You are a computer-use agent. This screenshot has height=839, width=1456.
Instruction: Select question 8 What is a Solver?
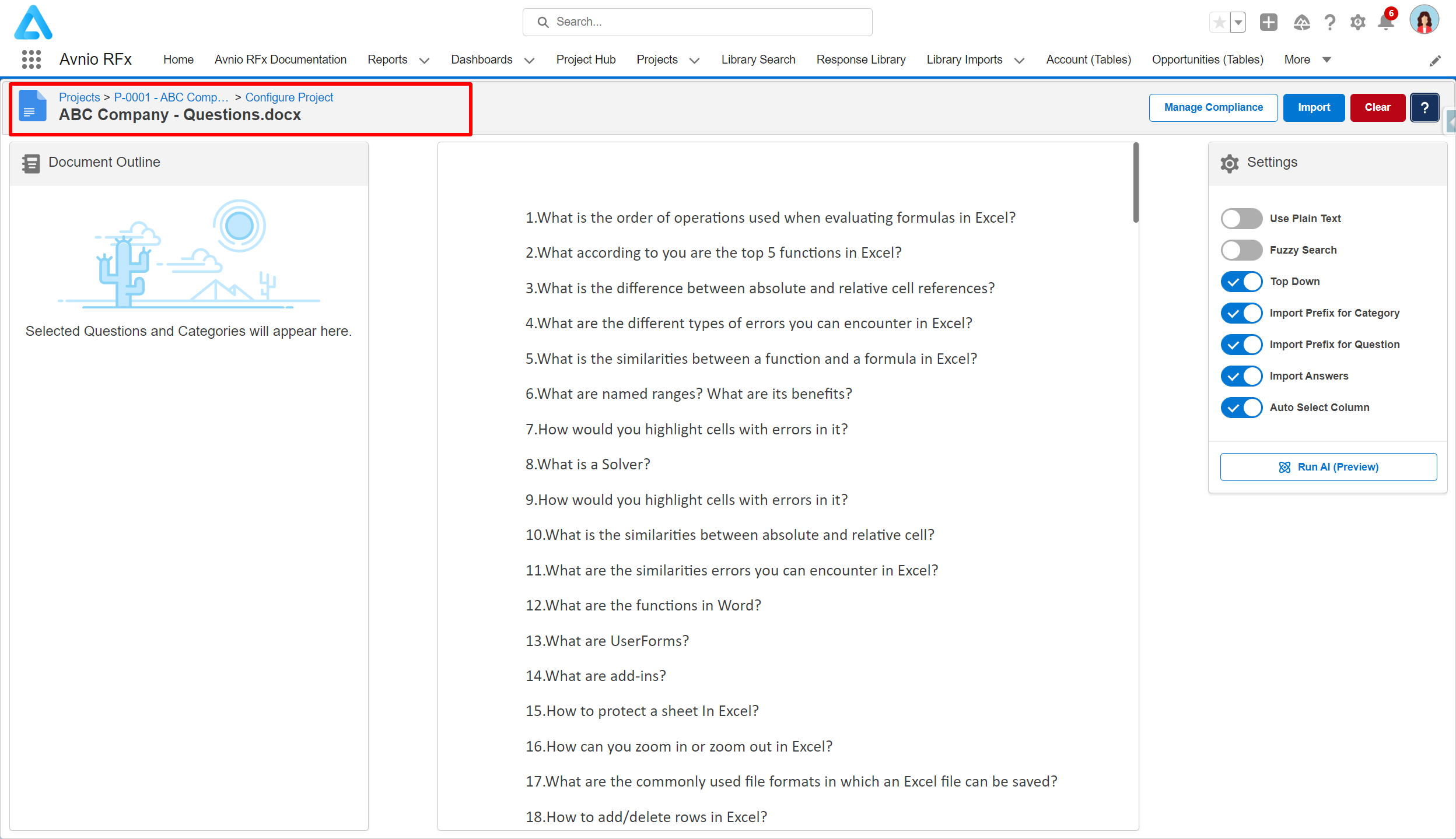coord(587,464)
